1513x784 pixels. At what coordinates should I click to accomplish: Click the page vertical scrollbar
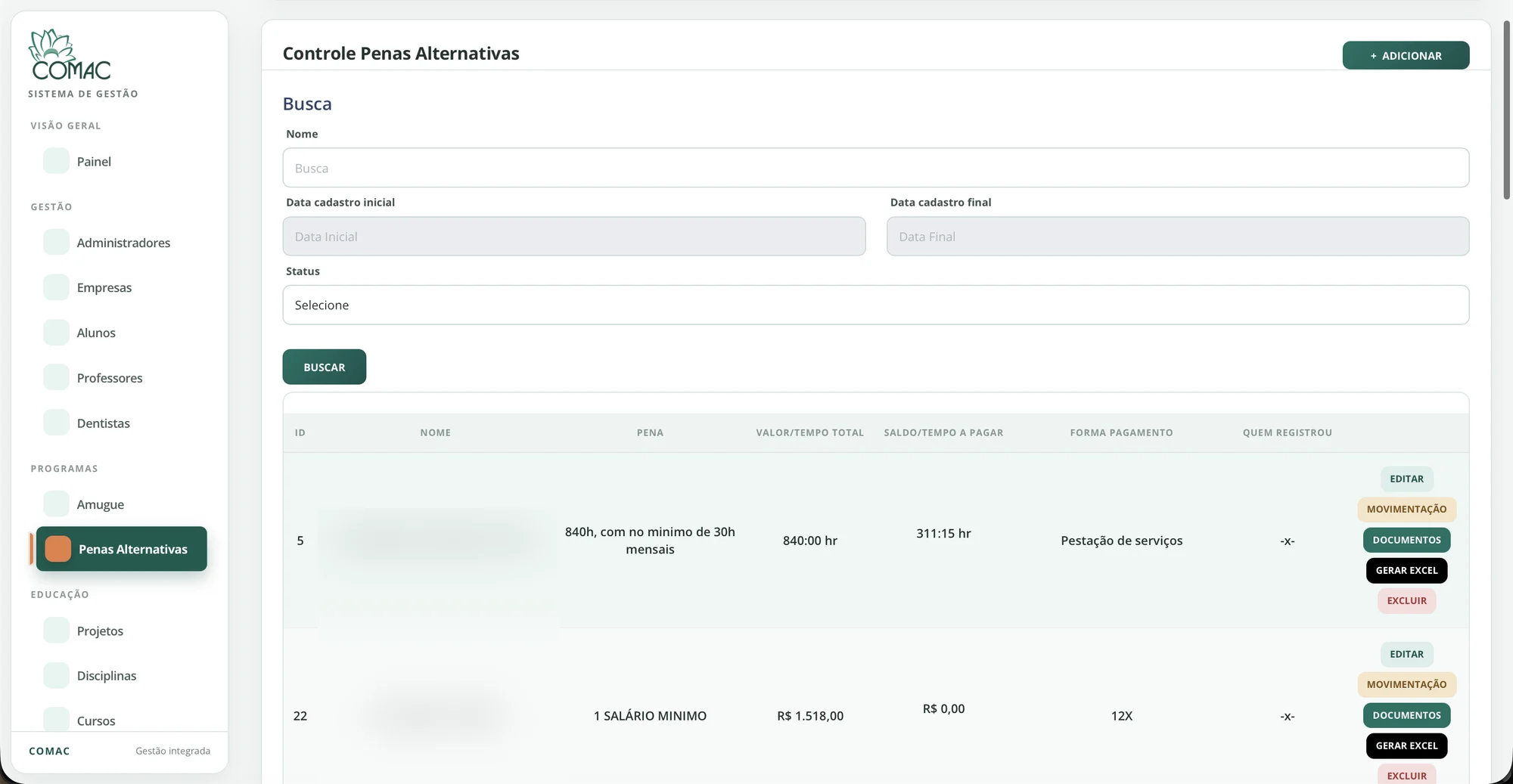pyautogui.click(x=1506, y=110)
